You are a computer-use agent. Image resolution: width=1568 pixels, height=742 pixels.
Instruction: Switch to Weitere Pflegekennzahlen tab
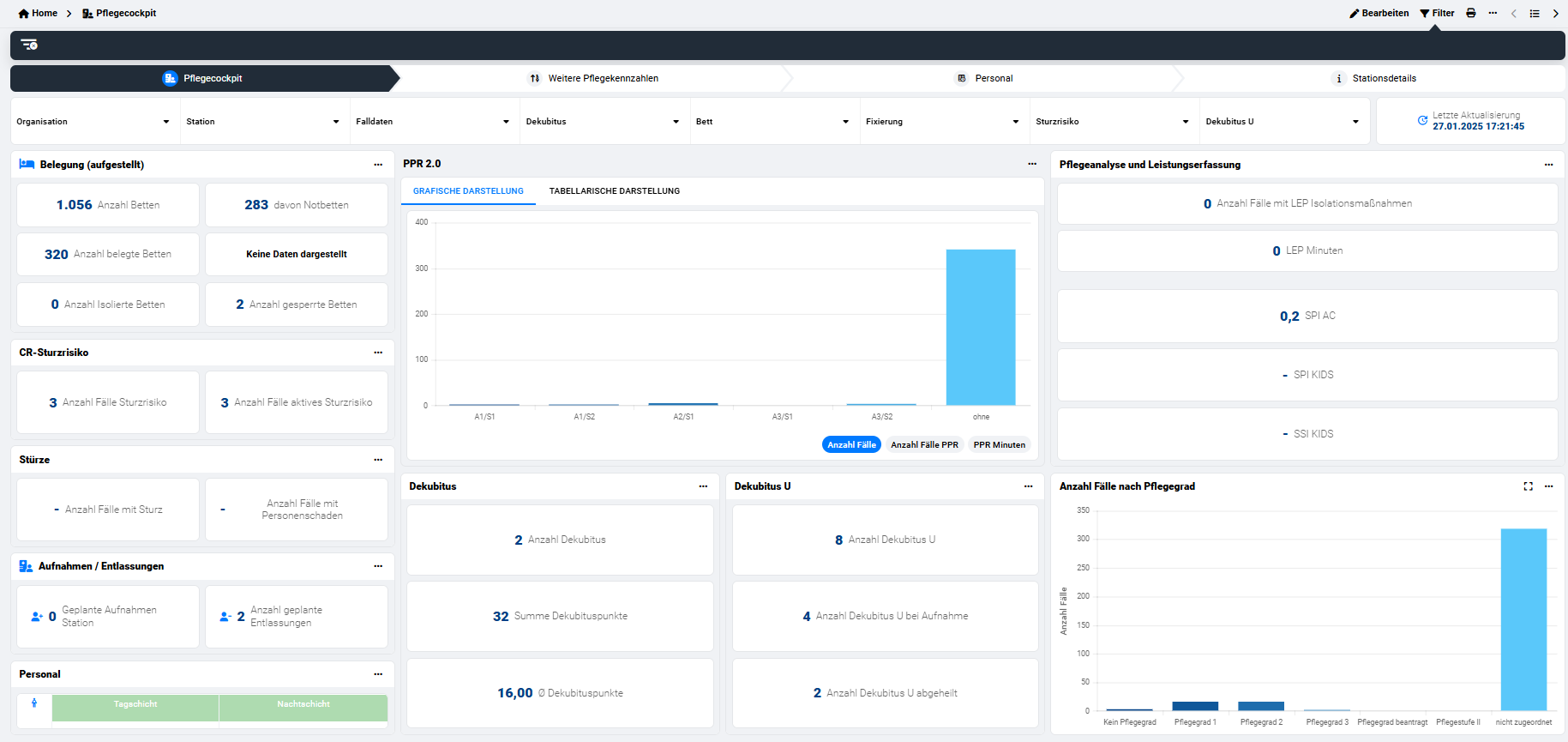[x=594, y=78]
